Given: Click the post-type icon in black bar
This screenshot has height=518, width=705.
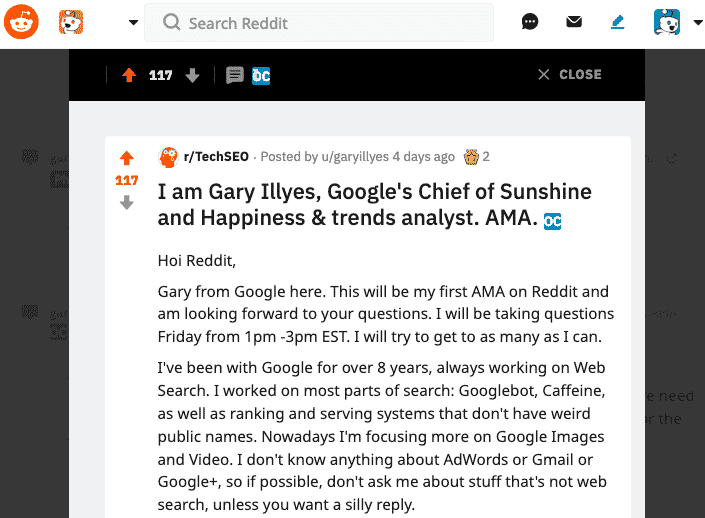Looking at the screenshot, I should 235,75.
